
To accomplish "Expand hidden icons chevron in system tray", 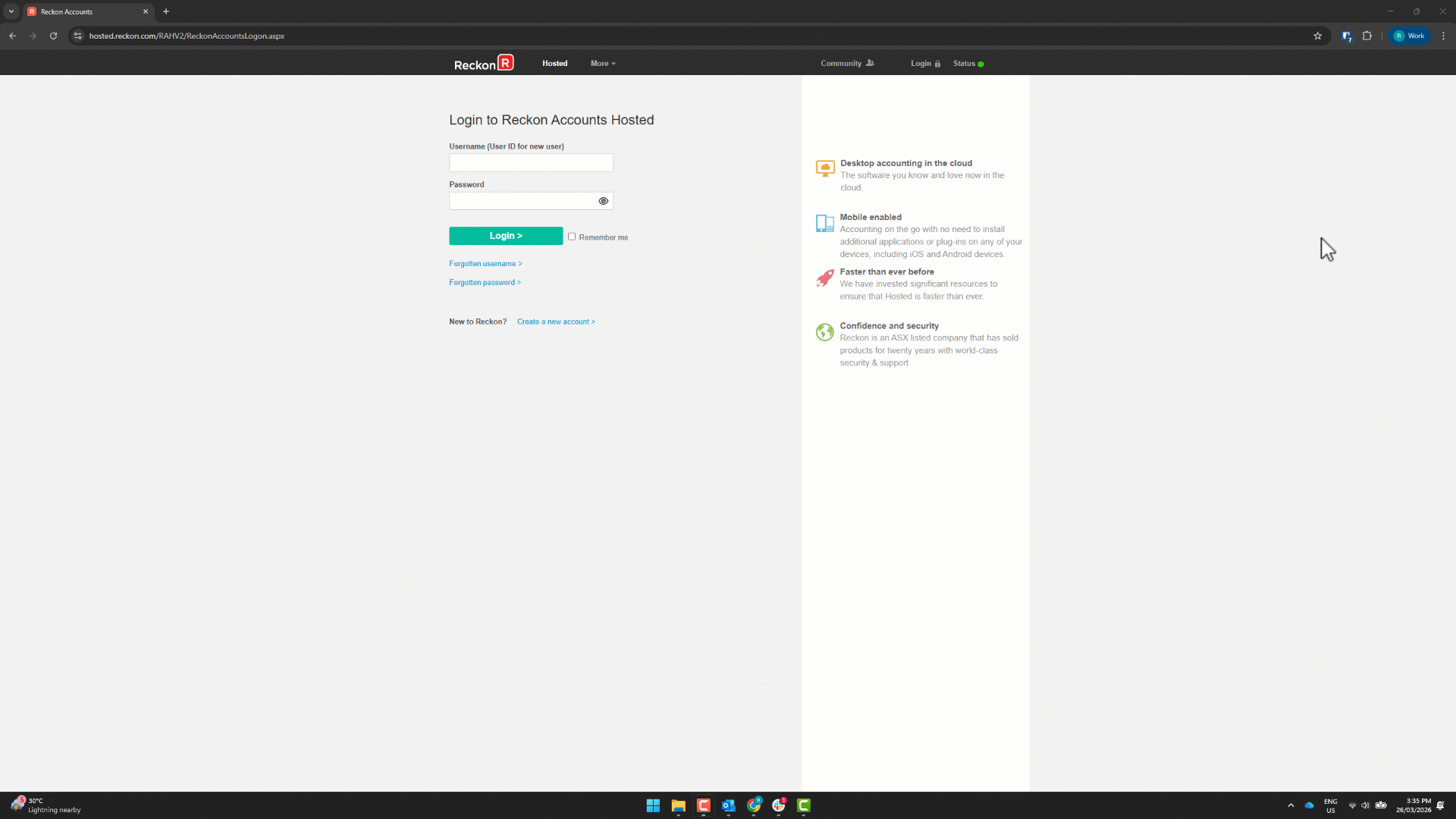I will pos(1291,805).
